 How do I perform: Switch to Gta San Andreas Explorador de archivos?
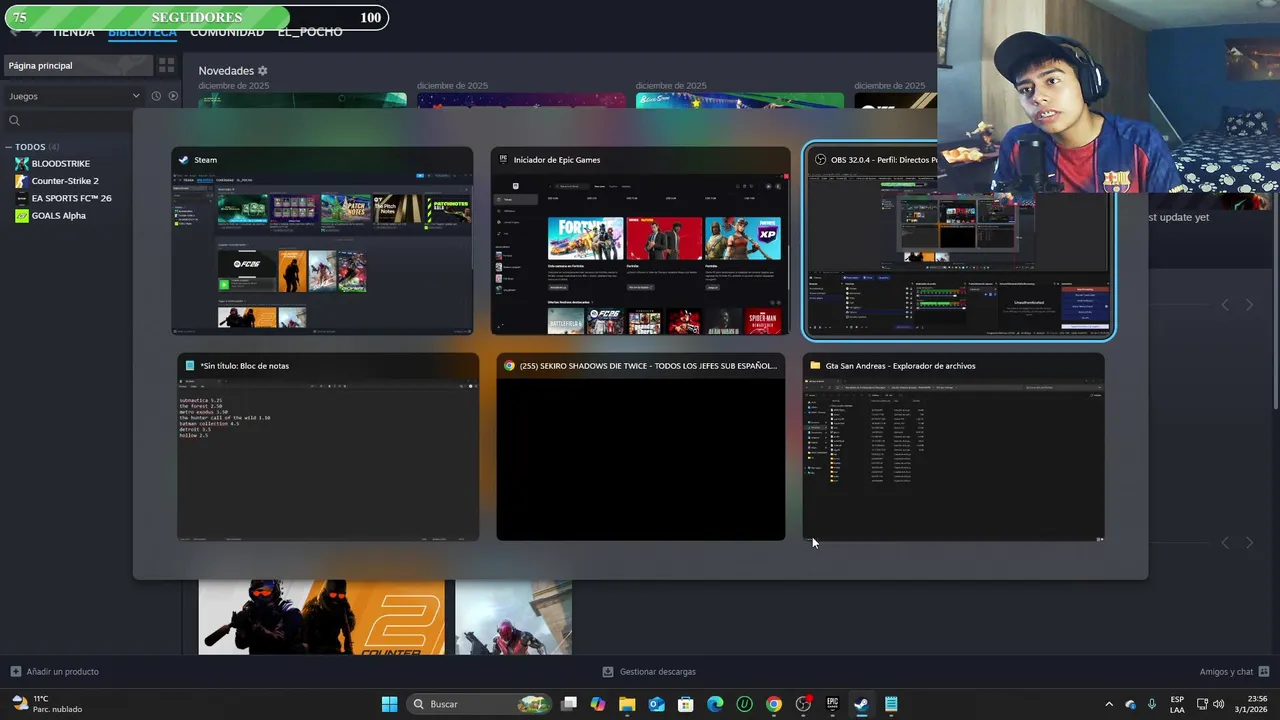click(x=953, y=447)
